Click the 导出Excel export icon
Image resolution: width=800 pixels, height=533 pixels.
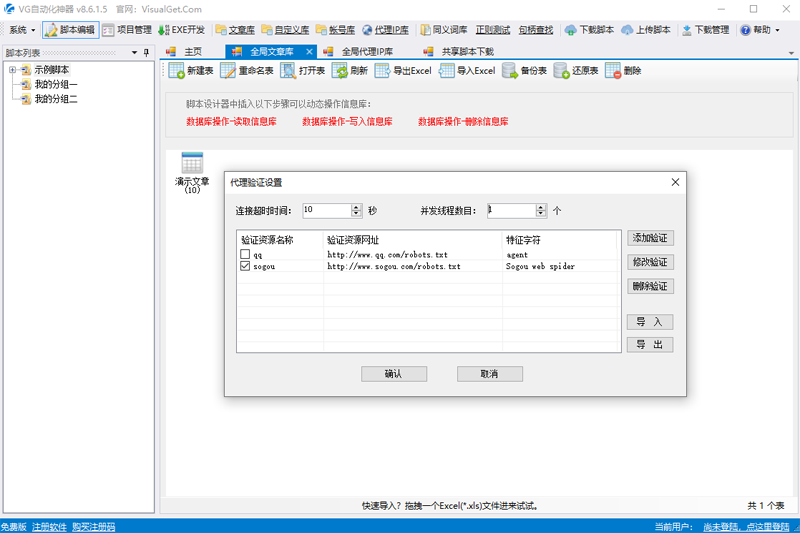382,71
